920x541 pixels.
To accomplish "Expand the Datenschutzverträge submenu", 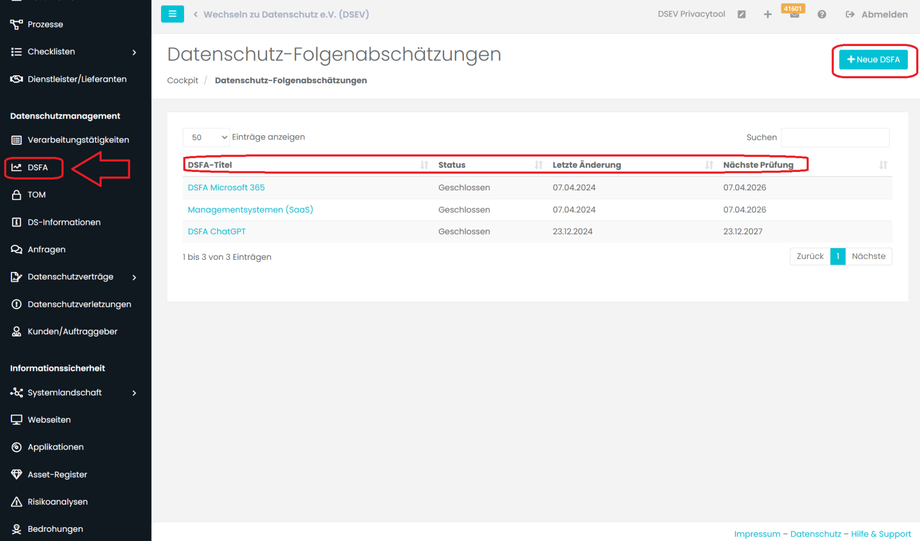I will click(x=134, y=277).
